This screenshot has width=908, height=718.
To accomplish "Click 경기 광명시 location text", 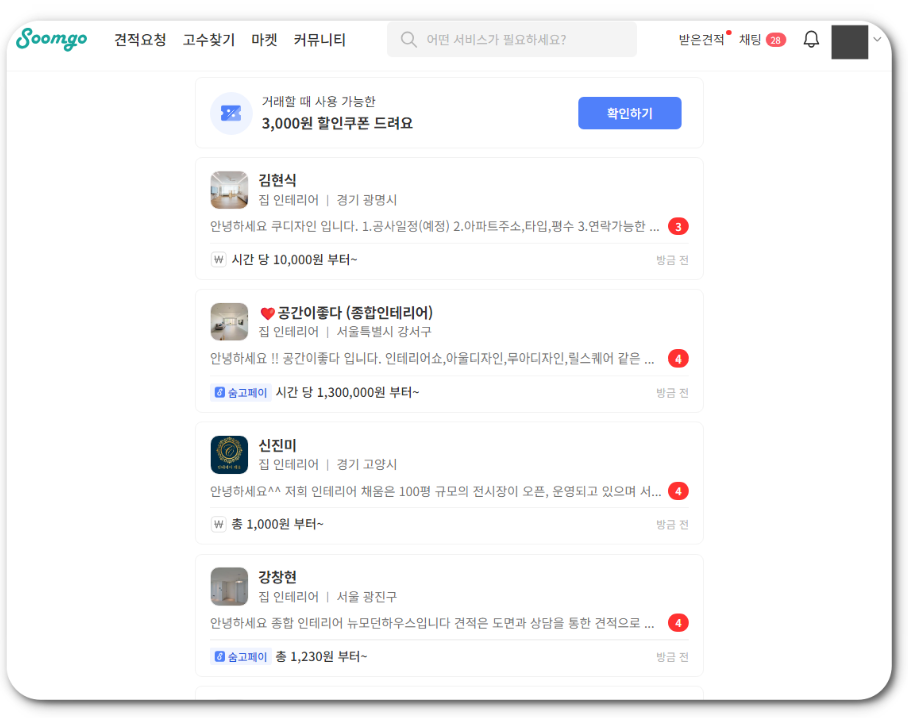I will [367, 200].
